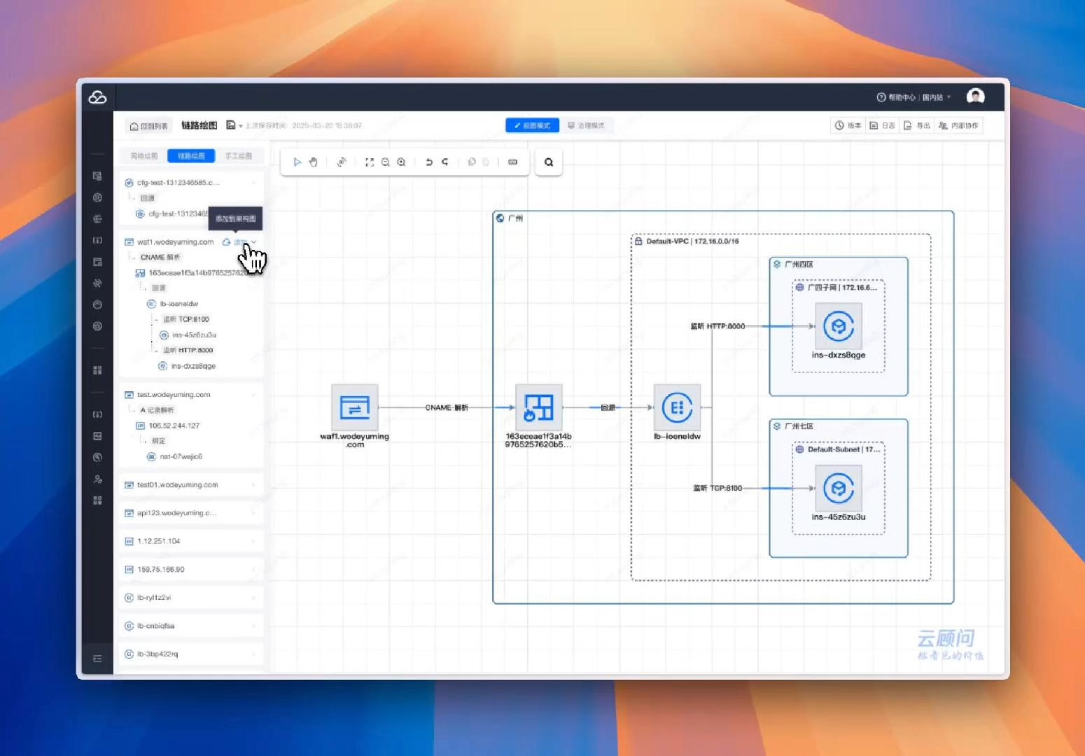Viewport: 1085px width, 756px height.
Task: Redo the last canvas action
Action: click(x=445, y=162)
